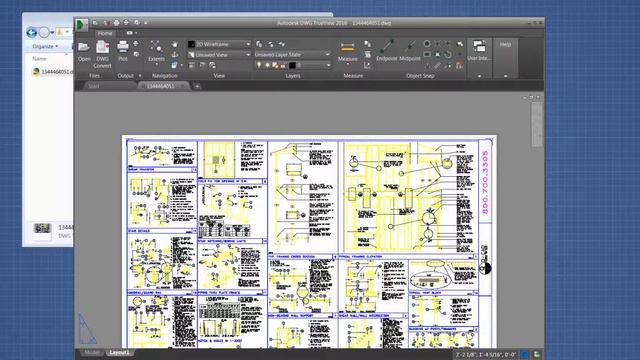Open the User Interface settings icon
This screenshot has width=640, height=360.
(x=479, y=46)
